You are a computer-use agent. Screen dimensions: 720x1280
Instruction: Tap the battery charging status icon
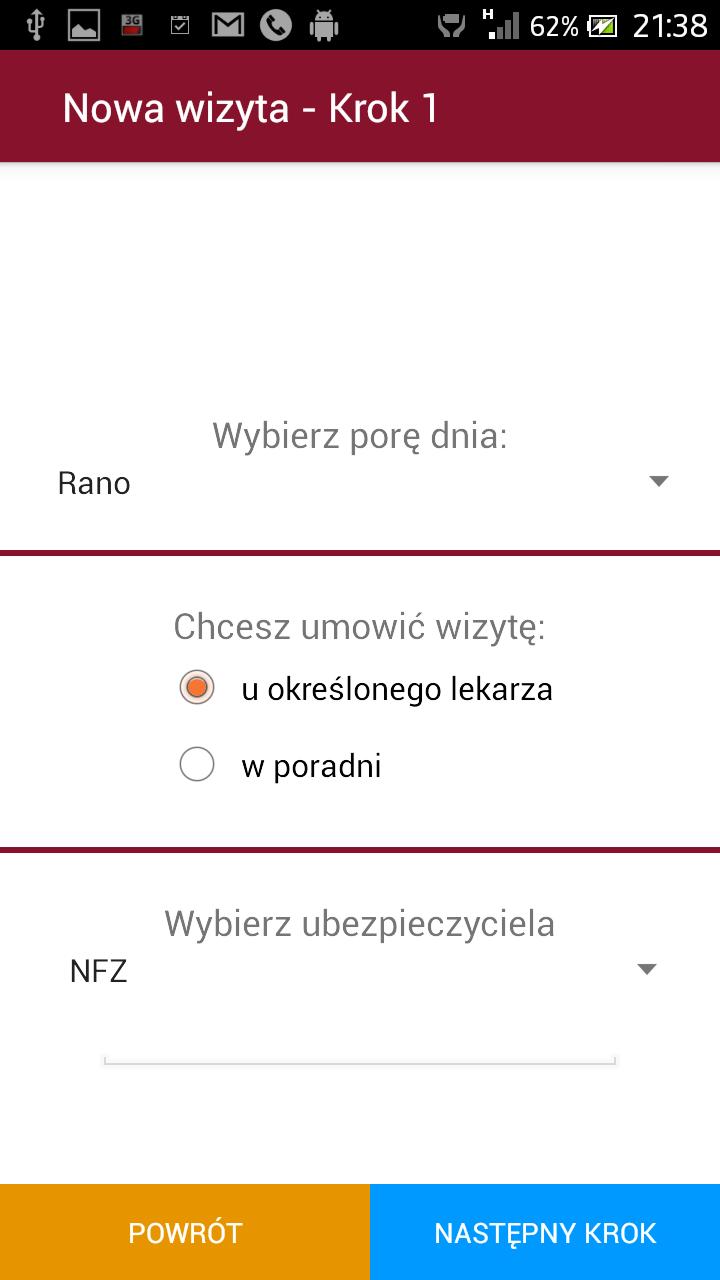coord(602,26)
